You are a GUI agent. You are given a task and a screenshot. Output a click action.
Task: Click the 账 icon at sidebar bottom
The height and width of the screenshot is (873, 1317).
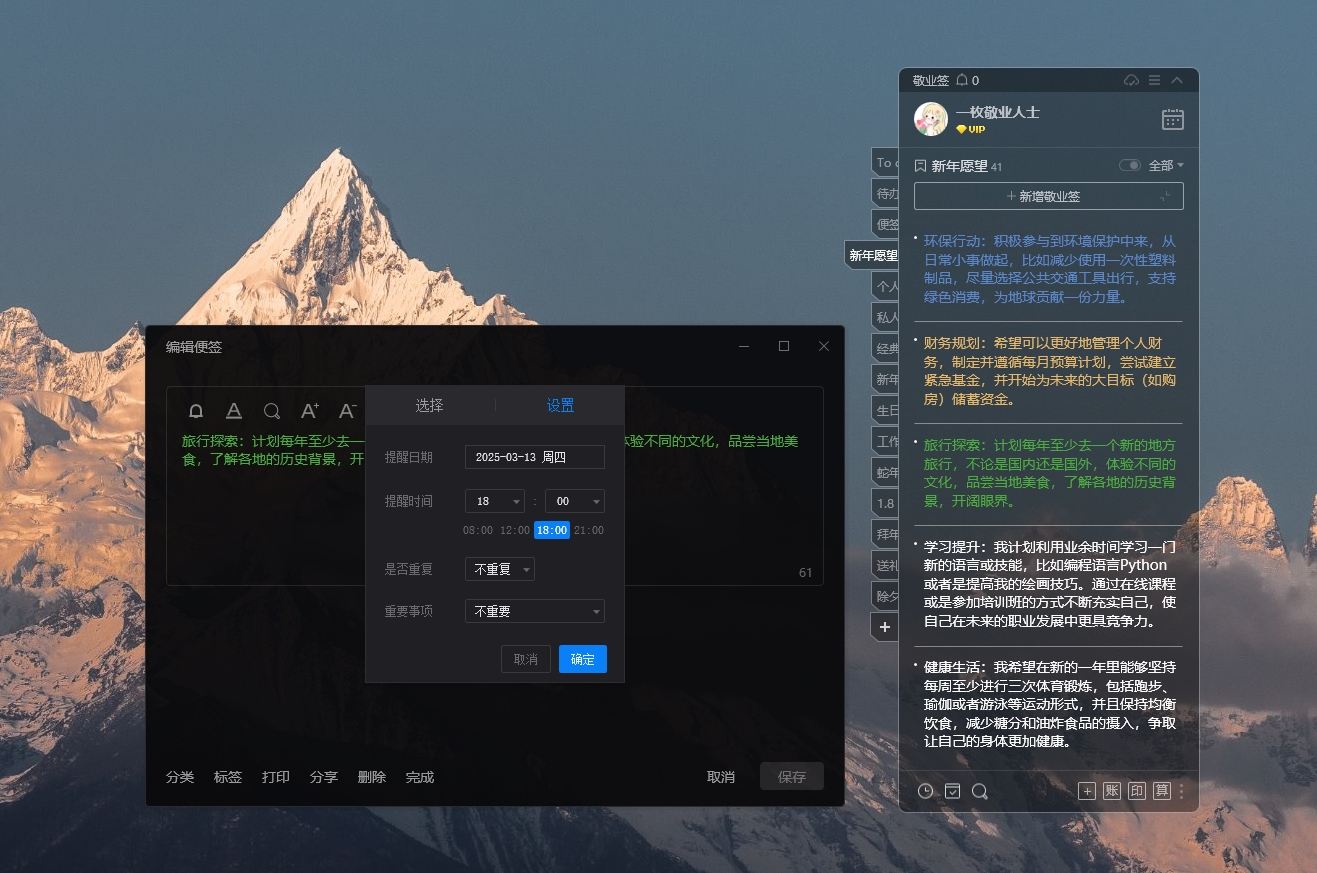click(1112, 791)
